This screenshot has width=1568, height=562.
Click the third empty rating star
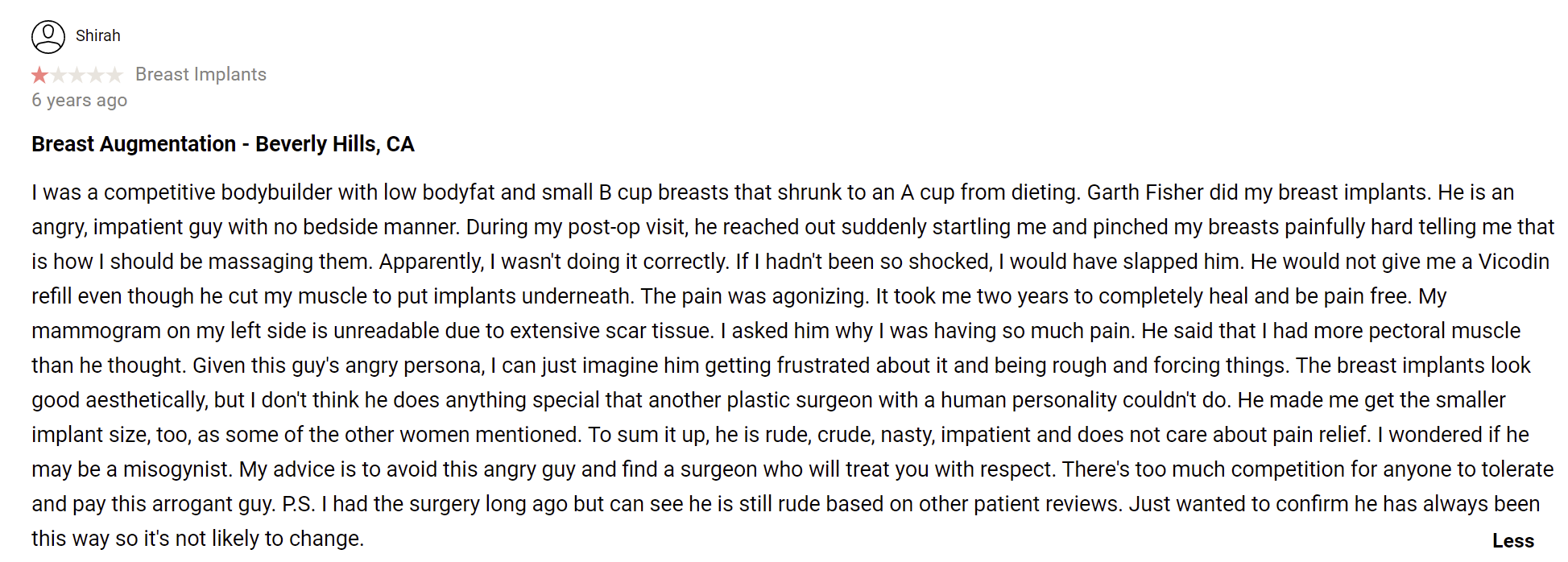(77, 76)
